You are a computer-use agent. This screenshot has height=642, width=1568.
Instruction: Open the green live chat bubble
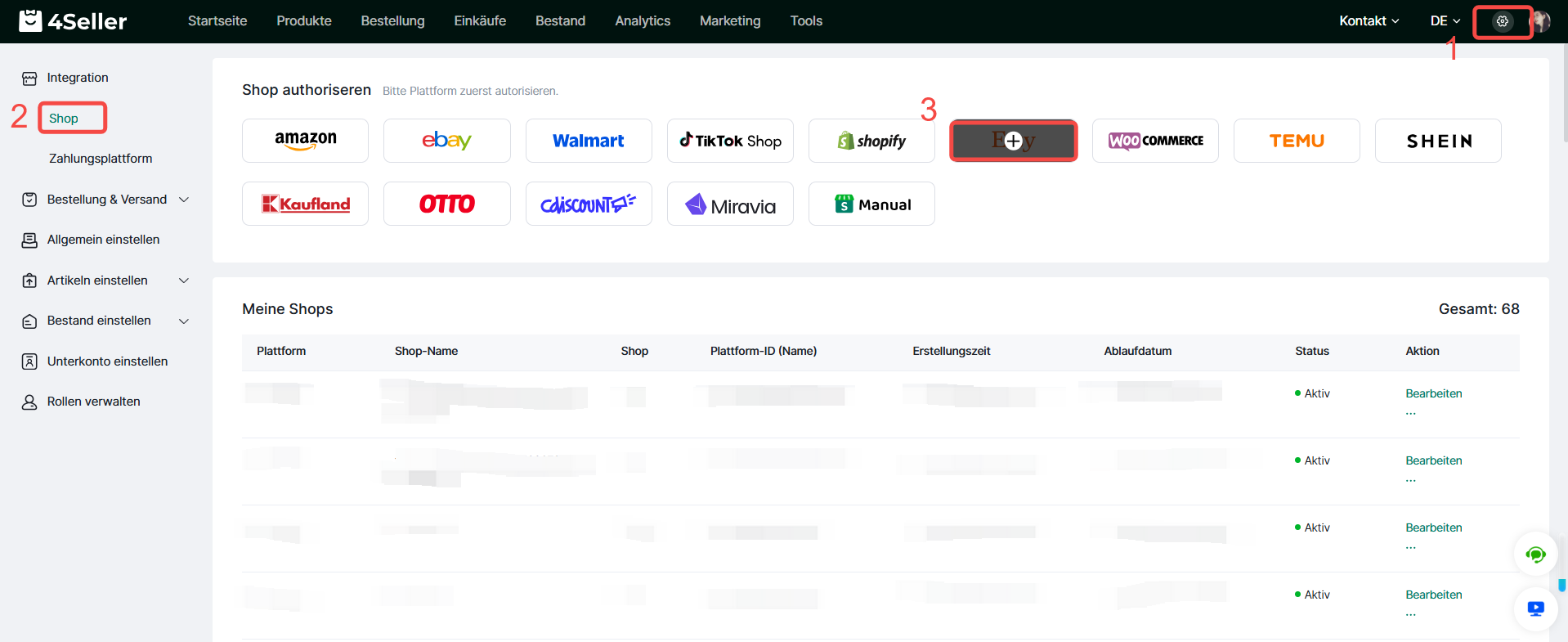click(1535, 554)
